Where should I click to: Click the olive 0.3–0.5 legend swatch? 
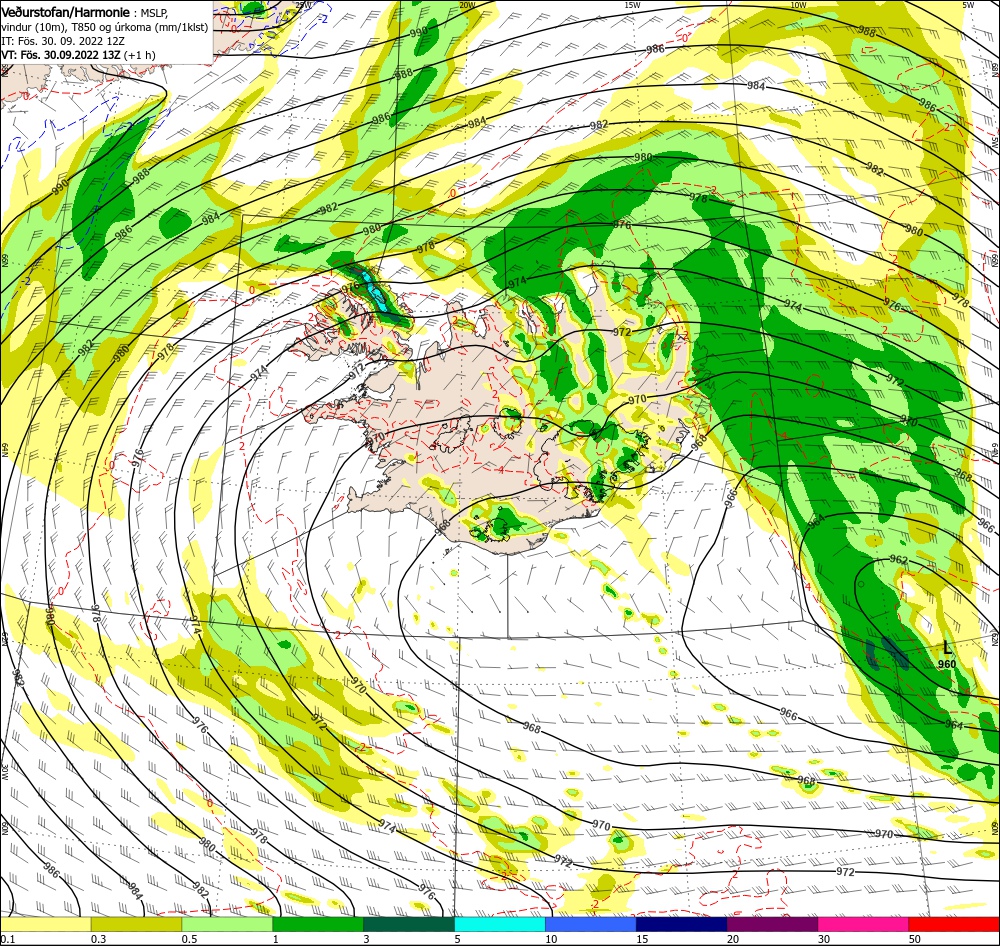tap(136, 924)
